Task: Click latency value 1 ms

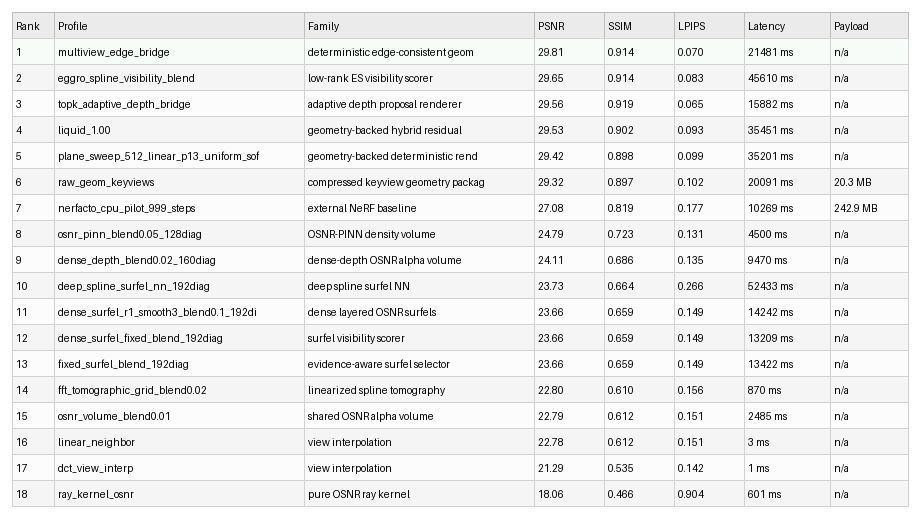Action: [758, 468]
